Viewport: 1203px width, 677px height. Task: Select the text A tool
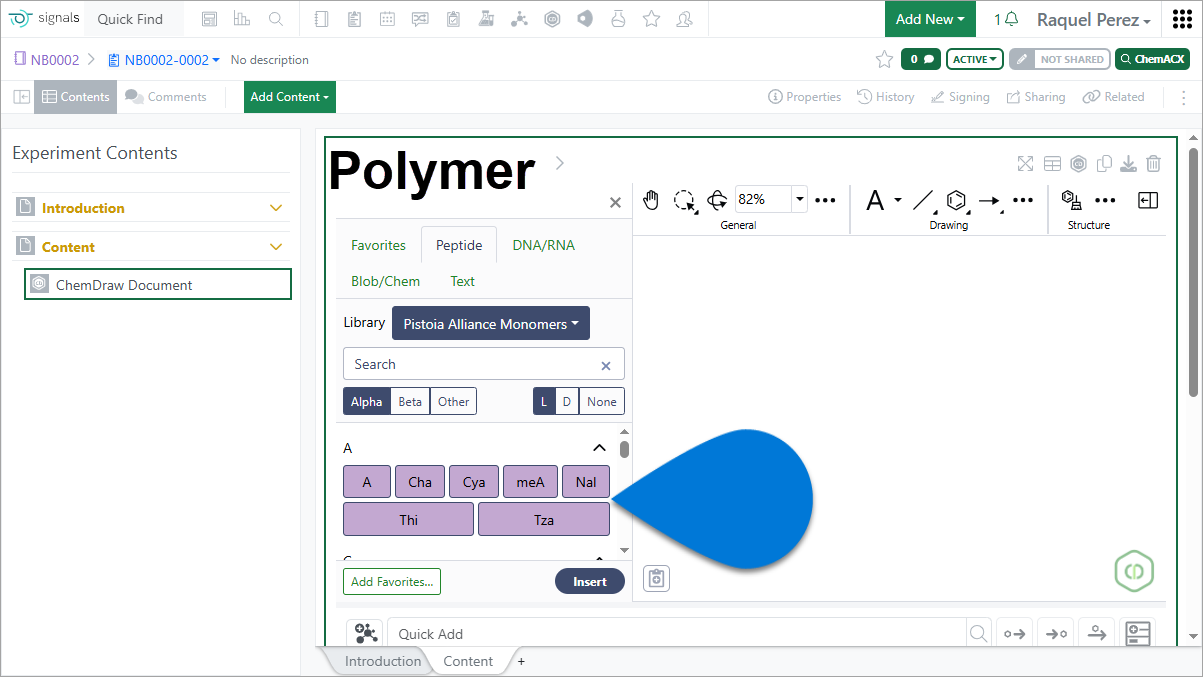[x=876, y=200]
